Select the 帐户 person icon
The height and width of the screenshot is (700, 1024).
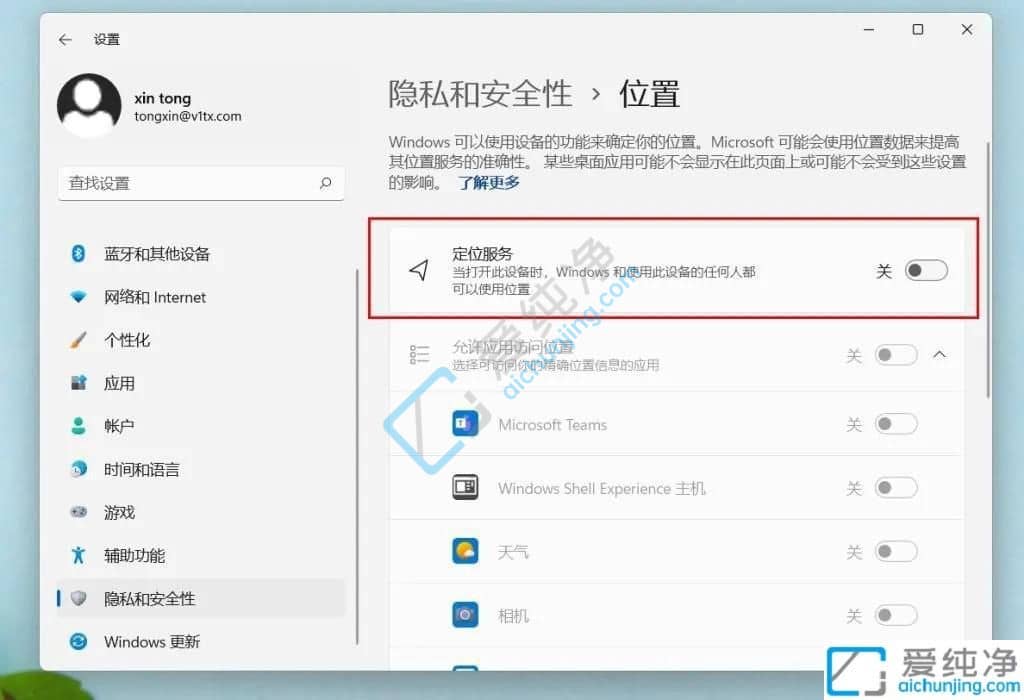(x=80, y=426)
